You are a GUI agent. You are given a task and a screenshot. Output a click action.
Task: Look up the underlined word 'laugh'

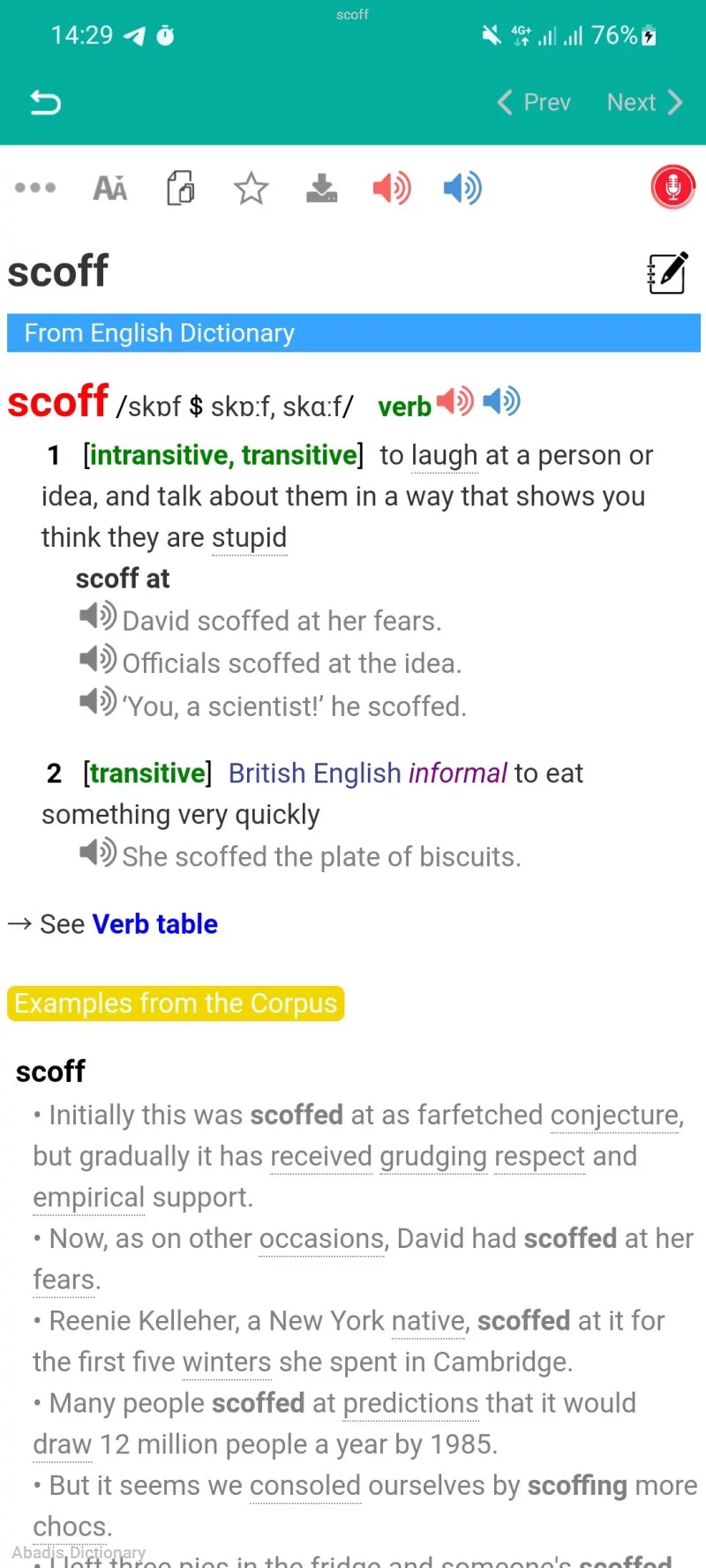(444, 455)
